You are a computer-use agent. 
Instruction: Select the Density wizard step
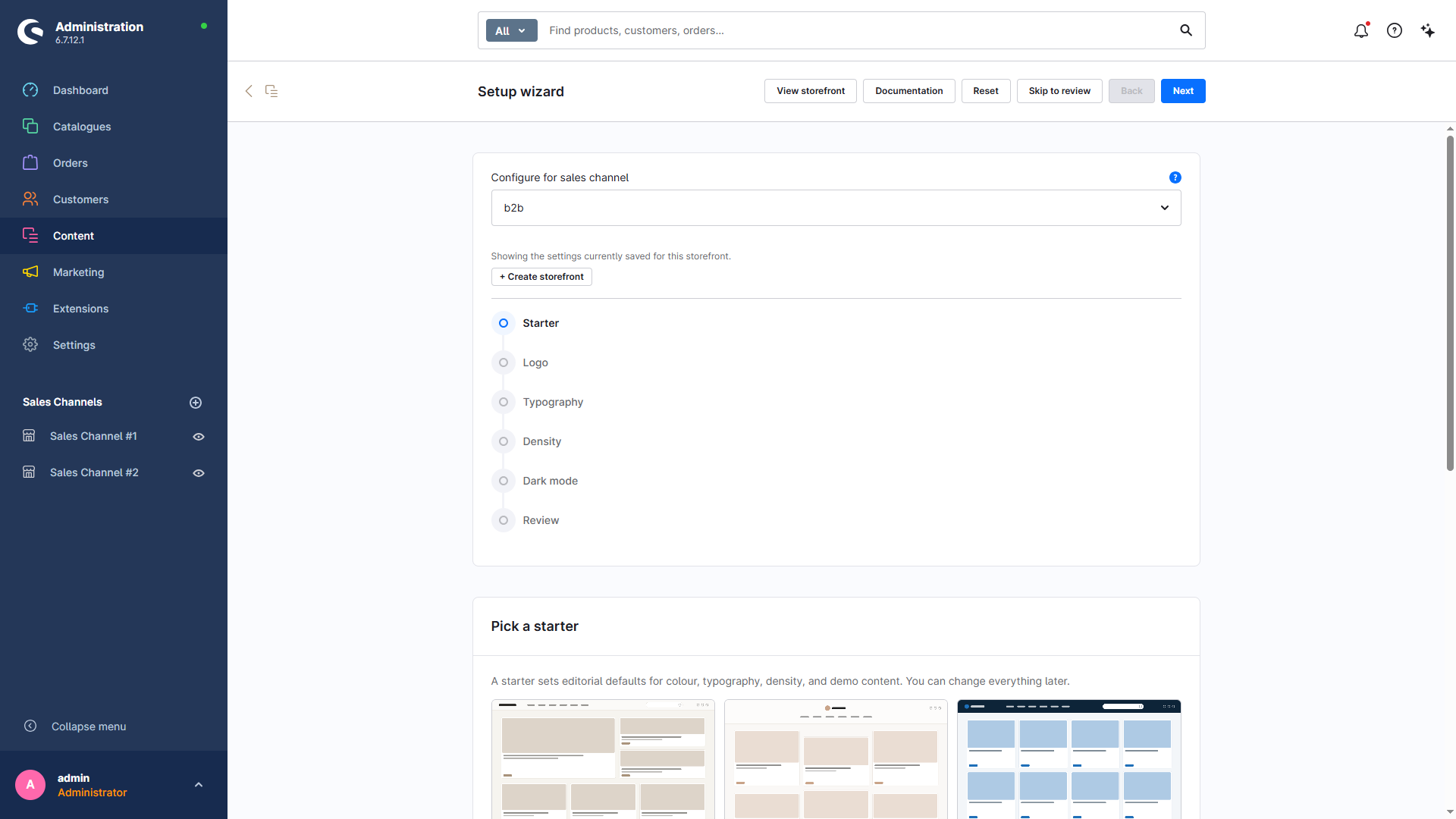click(527, 441)
